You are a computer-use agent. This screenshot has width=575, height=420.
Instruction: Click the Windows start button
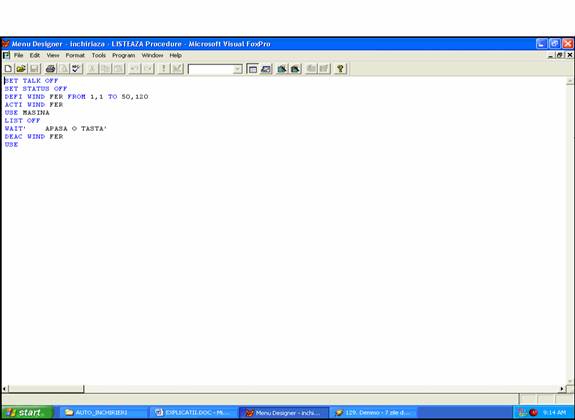[27, 413]
